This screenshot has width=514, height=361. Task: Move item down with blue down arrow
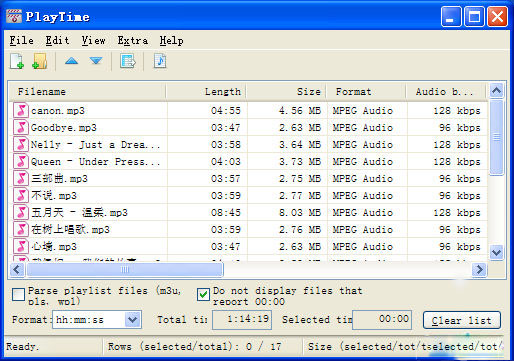(96, 61)
